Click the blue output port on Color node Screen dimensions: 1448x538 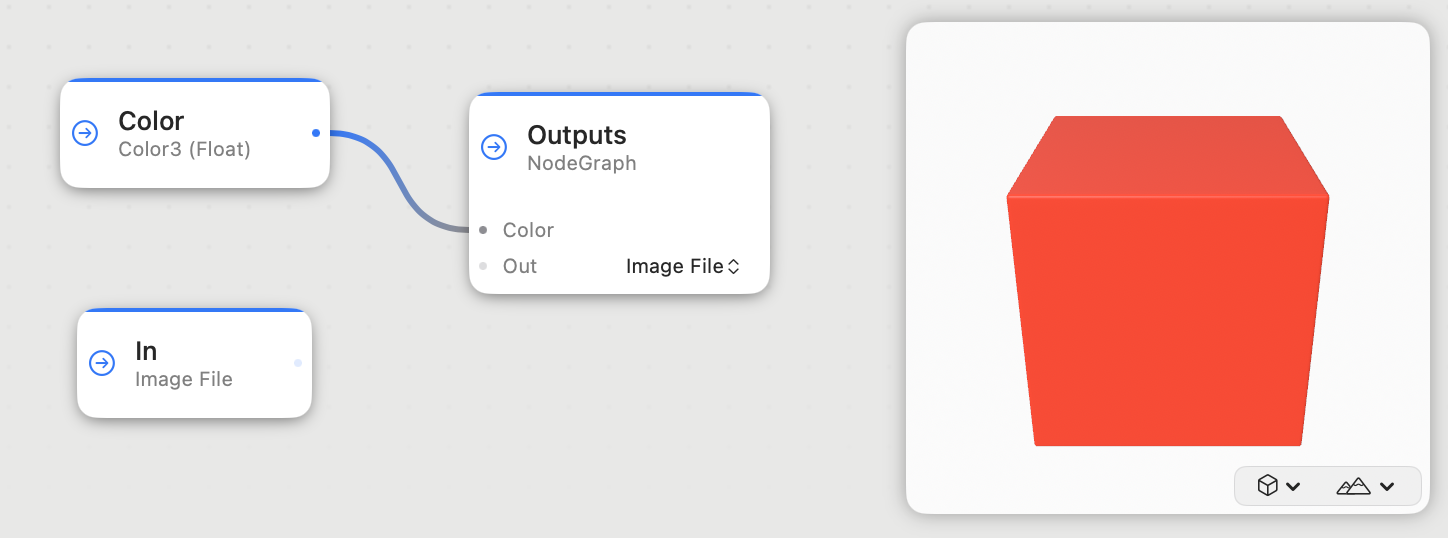316,133
